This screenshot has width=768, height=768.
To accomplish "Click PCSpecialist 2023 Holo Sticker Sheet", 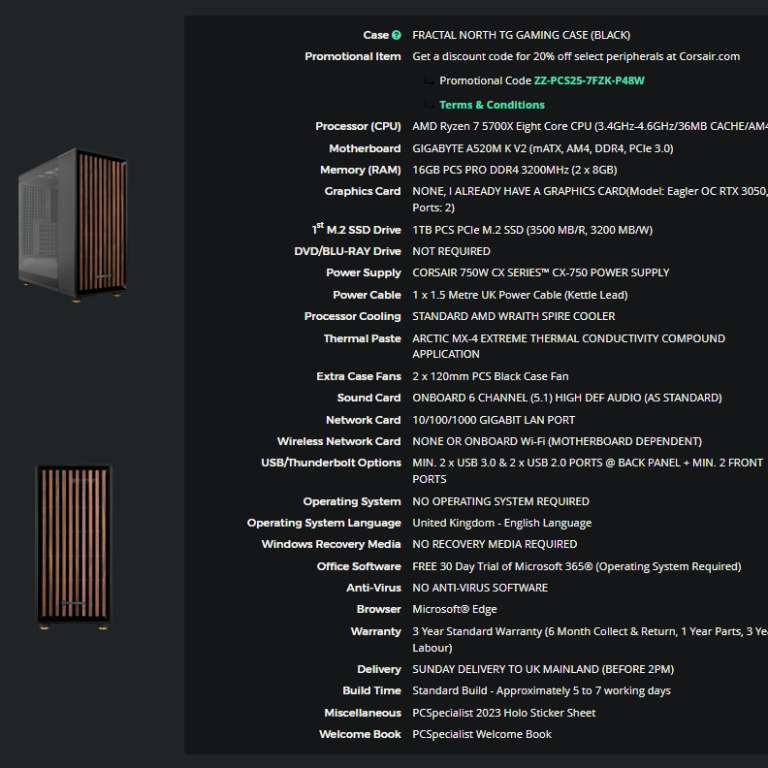I will point(504,713).
